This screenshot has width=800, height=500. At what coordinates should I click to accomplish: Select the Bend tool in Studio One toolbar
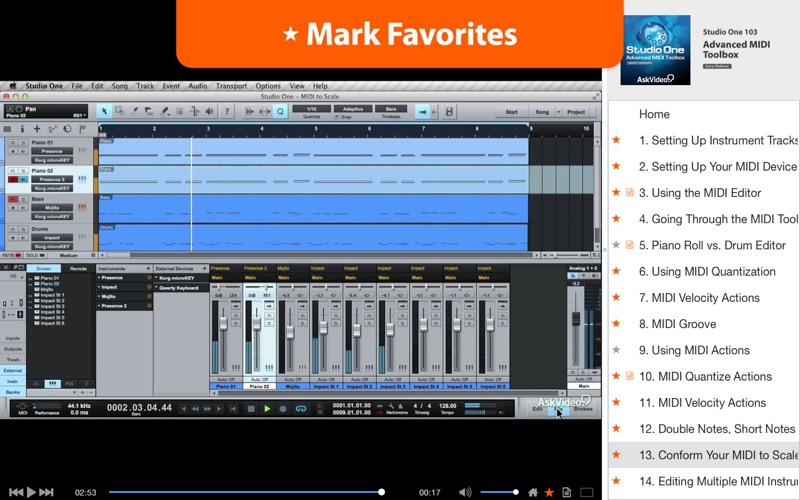click(194, 111)
